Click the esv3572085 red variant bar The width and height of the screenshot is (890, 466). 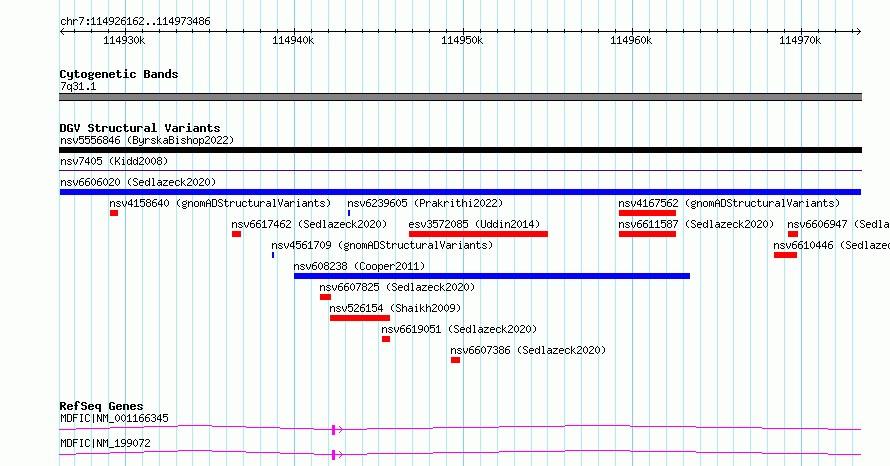[x=478, y=234]
